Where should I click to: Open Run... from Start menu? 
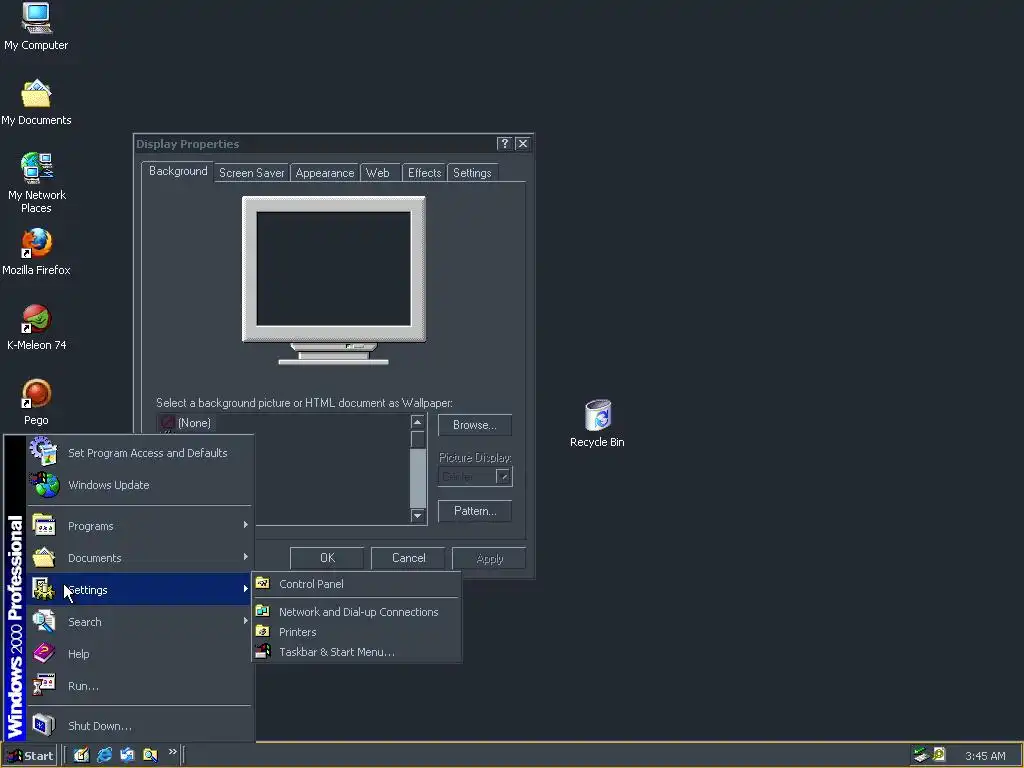click(x=140, y=686)
